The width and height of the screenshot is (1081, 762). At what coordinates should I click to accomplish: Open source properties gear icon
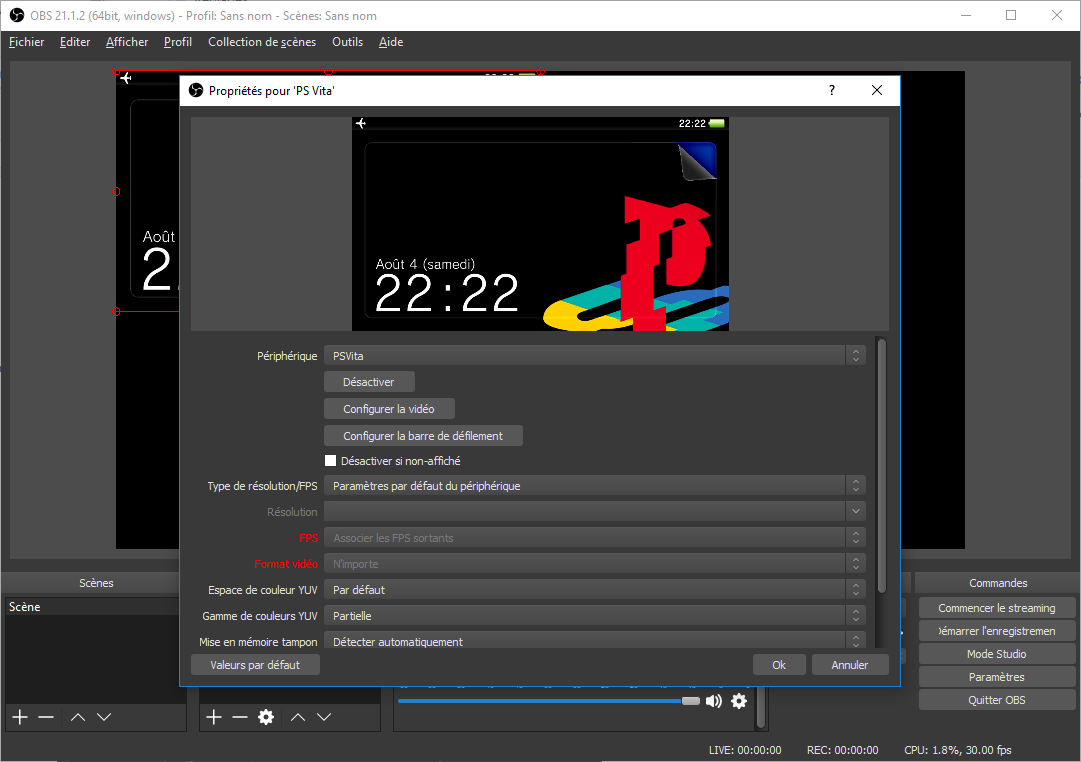pos(266,717)
